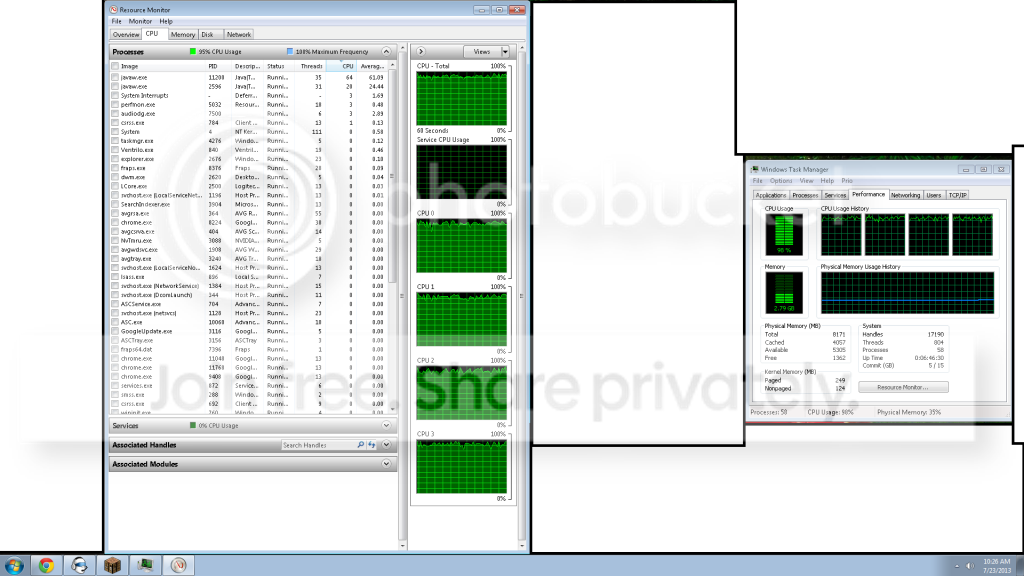Click the Resource Monitor taskbar icon
This screenshot has width=1024, height=576.
pos(178,565)
